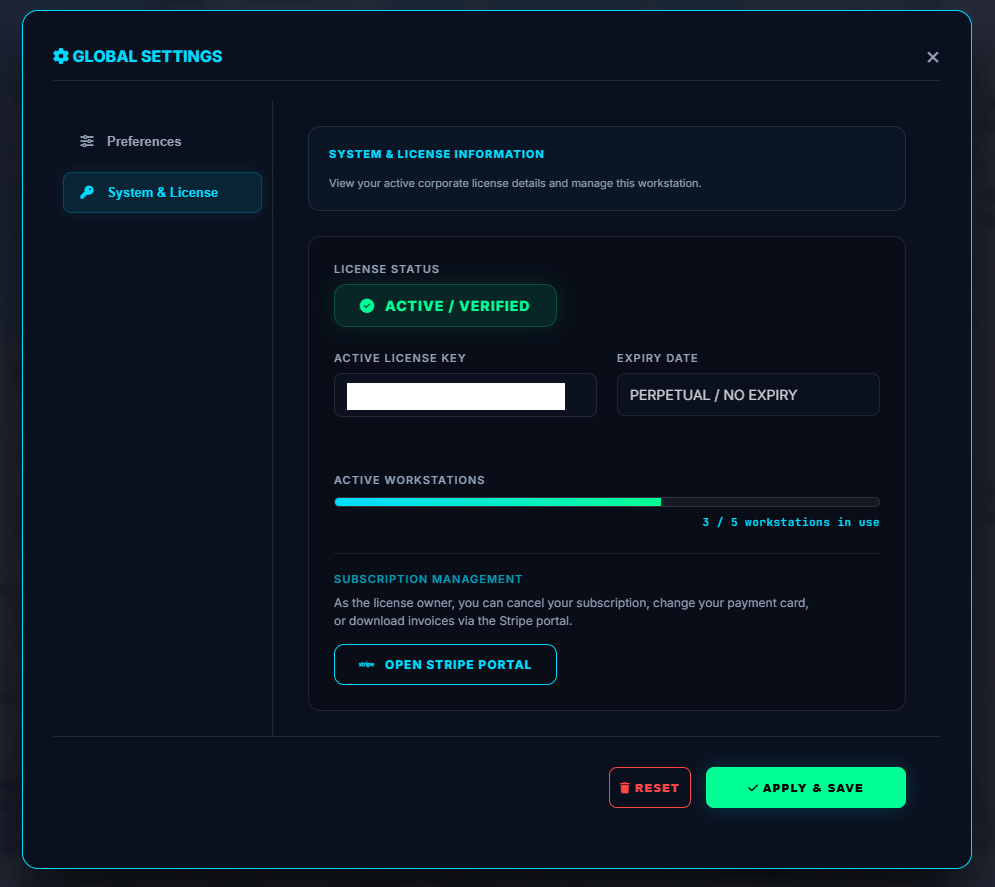Click inside the Active License Key field
Image resolution: width=995 pixels, height=887 pixels.
pos(465,395)
